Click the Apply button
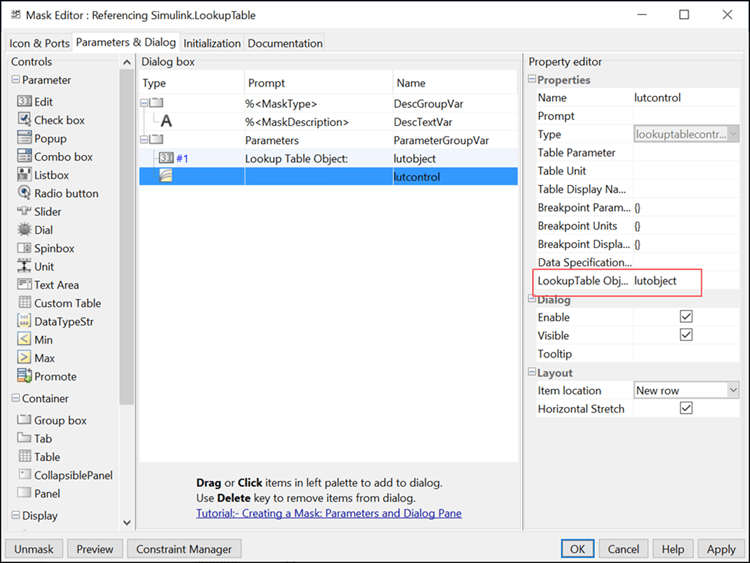The width and height of the screenshot is (750, 563). click(721, 549)
